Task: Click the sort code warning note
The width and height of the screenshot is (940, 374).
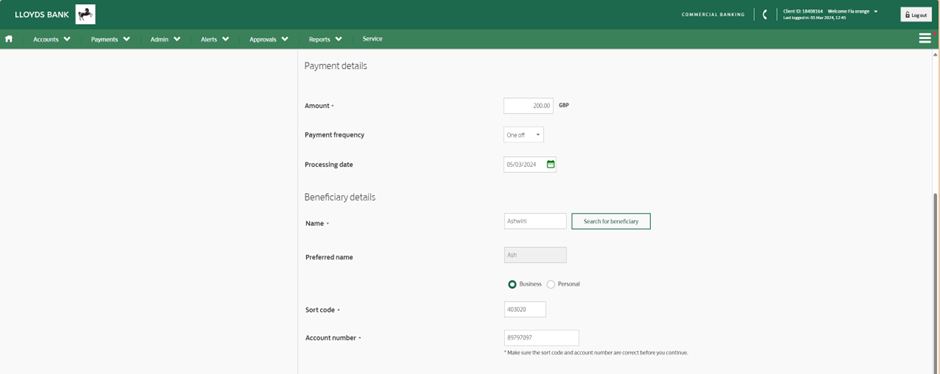Action: [596, 352]
